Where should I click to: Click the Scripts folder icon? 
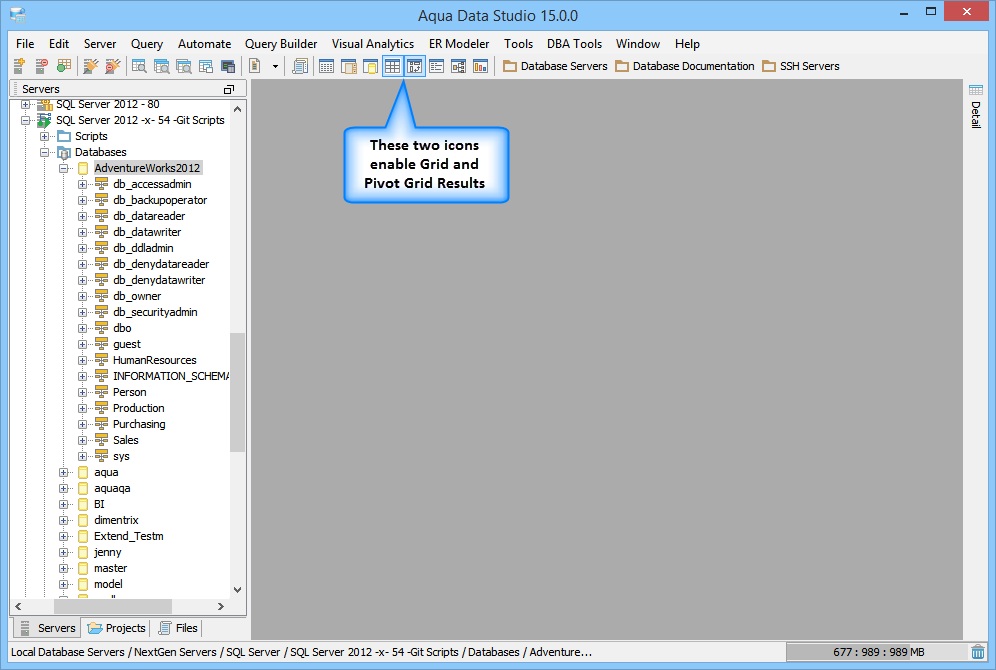click(x=64, y=136)
